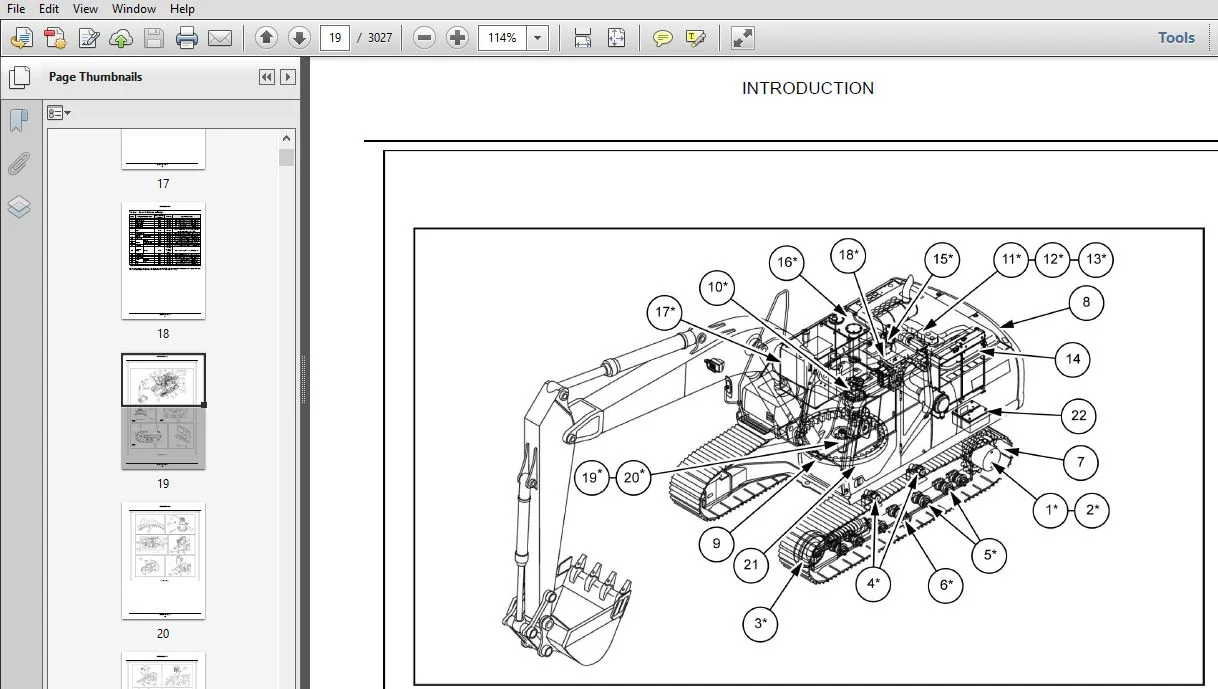Open the Edit menu
The height and width of the screenshot is (689, 1218).
pyautogui.click(x=49, y=9)
